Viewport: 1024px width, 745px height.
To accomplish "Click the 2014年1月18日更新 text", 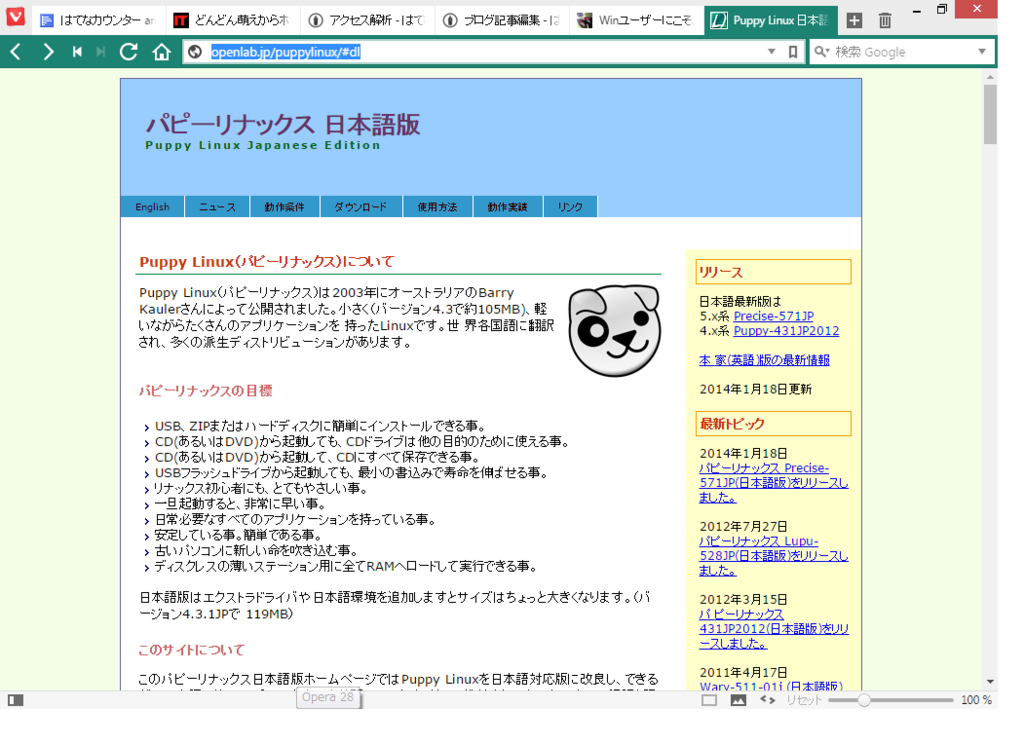I will coord(756,389).
